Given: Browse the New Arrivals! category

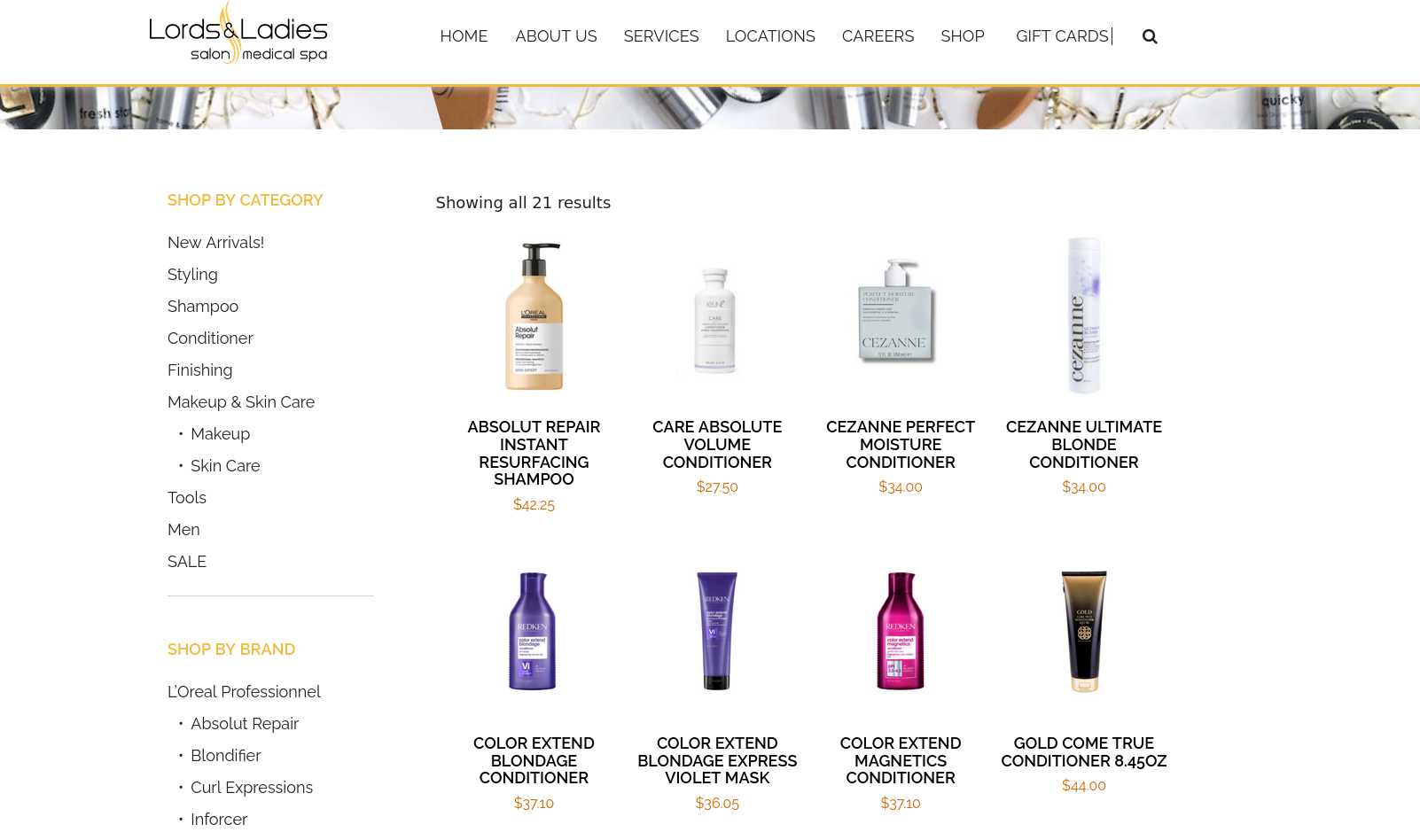Looking at the screenshot, I should [x=215, y=243].
